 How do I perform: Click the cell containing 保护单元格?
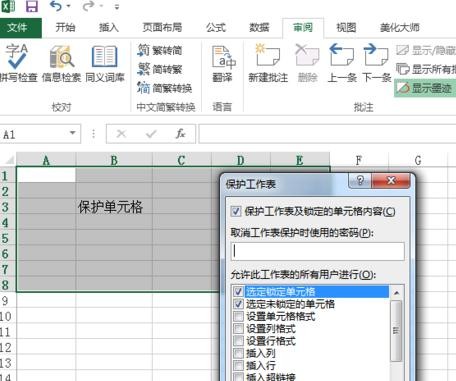114,207
